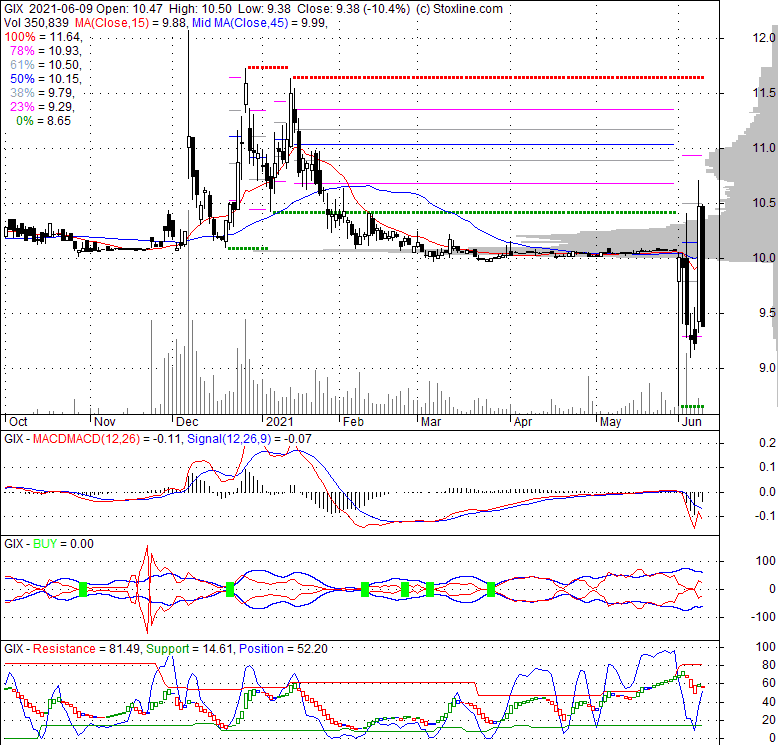Click the 0.2 MACD axis label
The width and height of the screenshot is (780, 745).
tap(767, 443)
